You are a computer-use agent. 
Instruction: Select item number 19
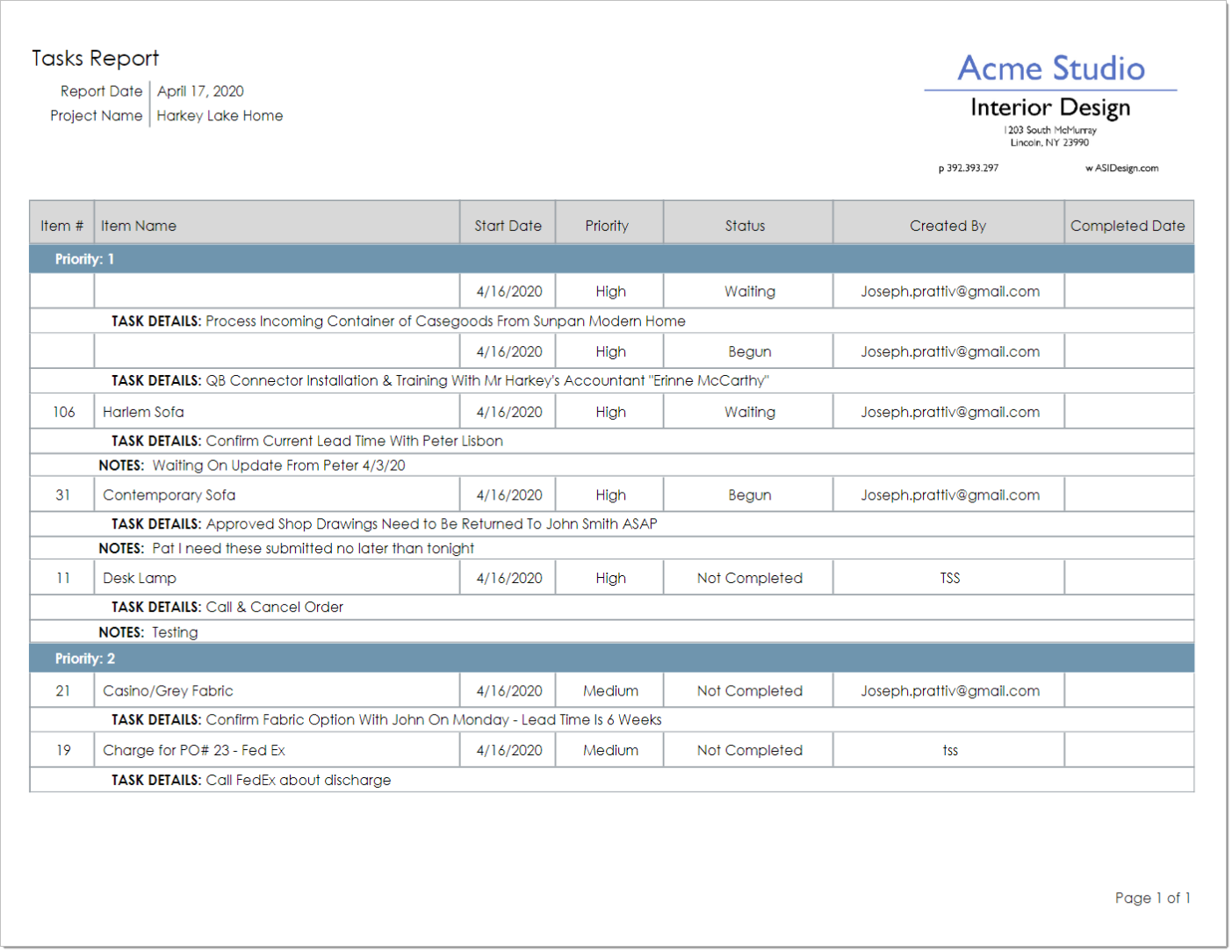pos(62,751)
